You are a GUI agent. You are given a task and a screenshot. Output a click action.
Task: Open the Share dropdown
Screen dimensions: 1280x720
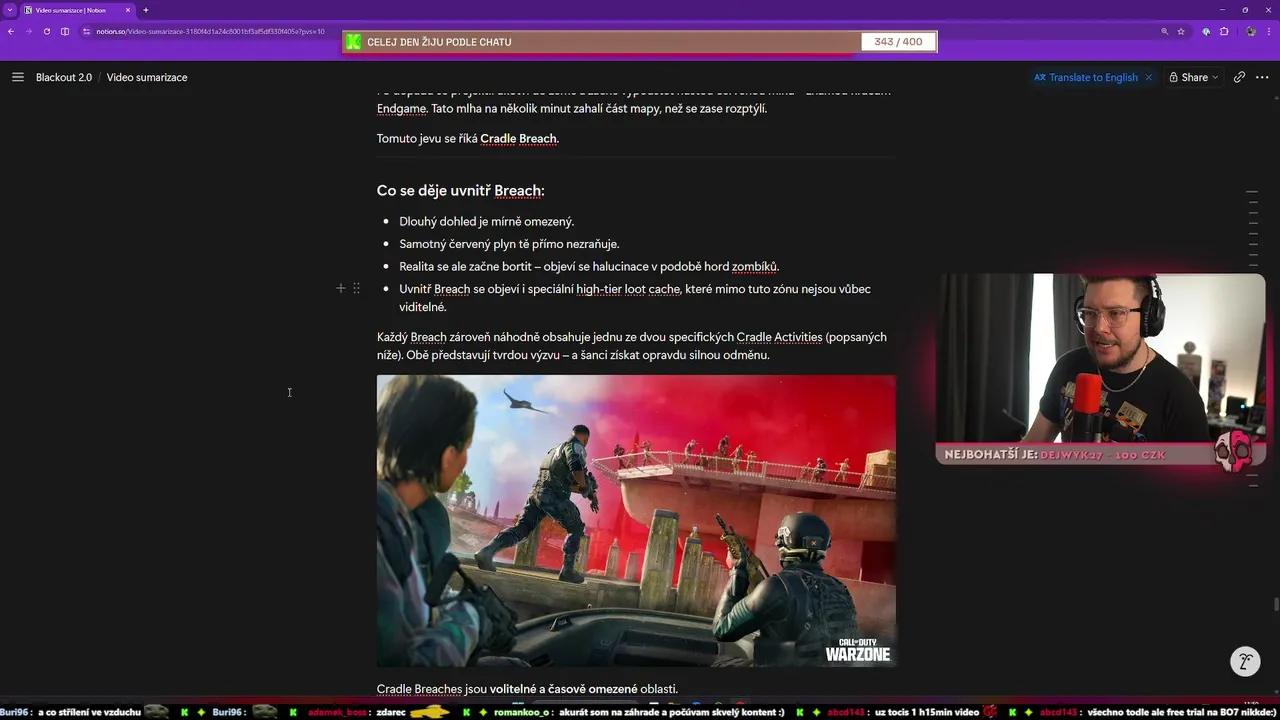(x=1194, y=77)
